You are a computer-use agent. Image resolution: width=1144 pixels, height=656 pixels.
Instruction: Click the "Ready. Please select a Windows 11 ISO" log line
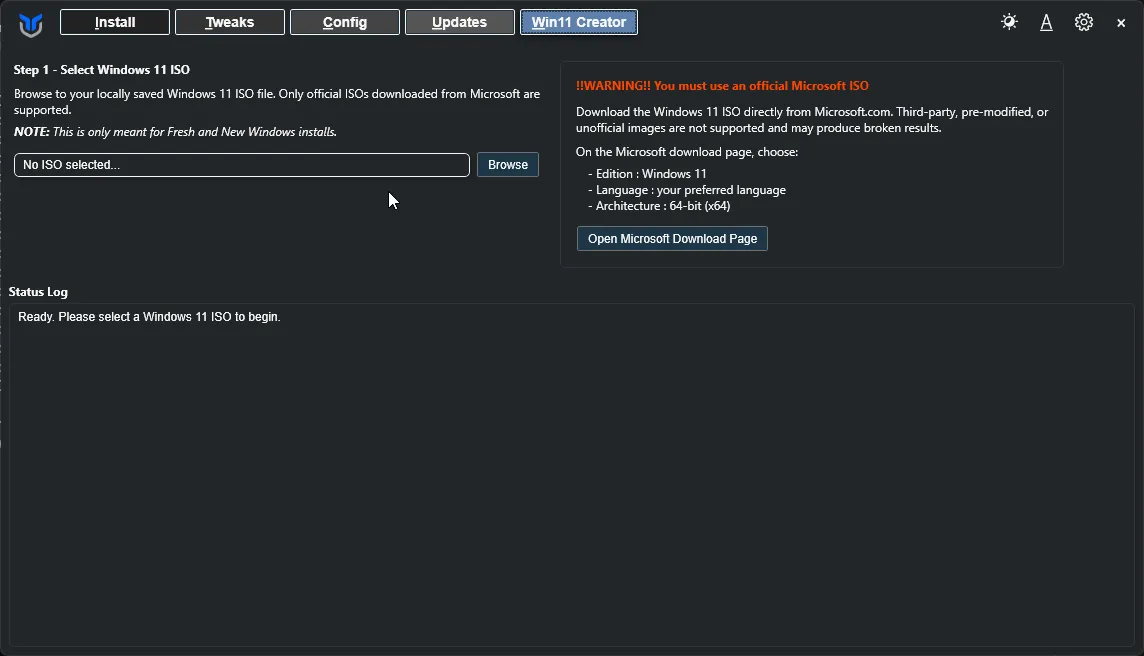[x=150, y=317]
